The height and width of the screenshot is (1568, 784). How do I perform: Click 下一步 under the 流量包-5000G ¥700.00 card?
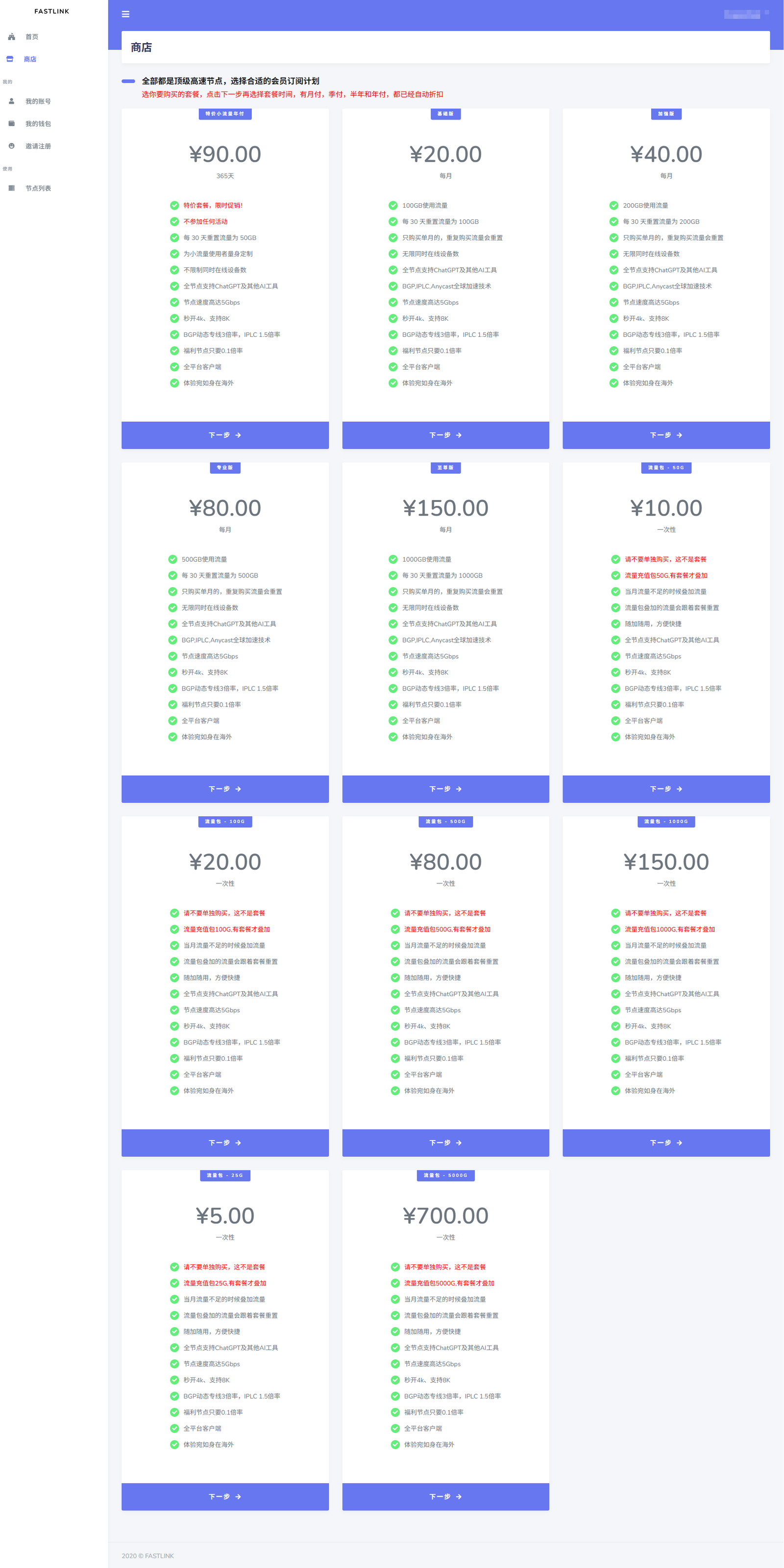445,1496
